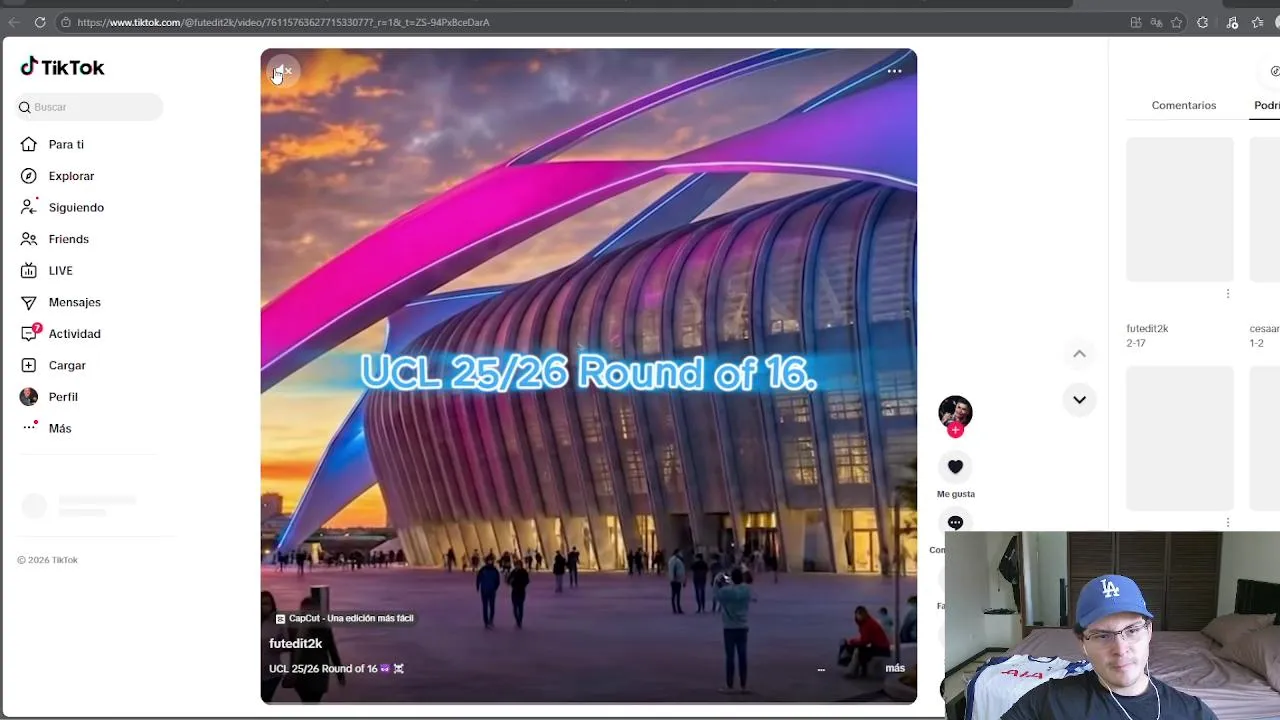Open the browser translate icon
This screenshot has width=1280, height=720.
click(1156, 22)
